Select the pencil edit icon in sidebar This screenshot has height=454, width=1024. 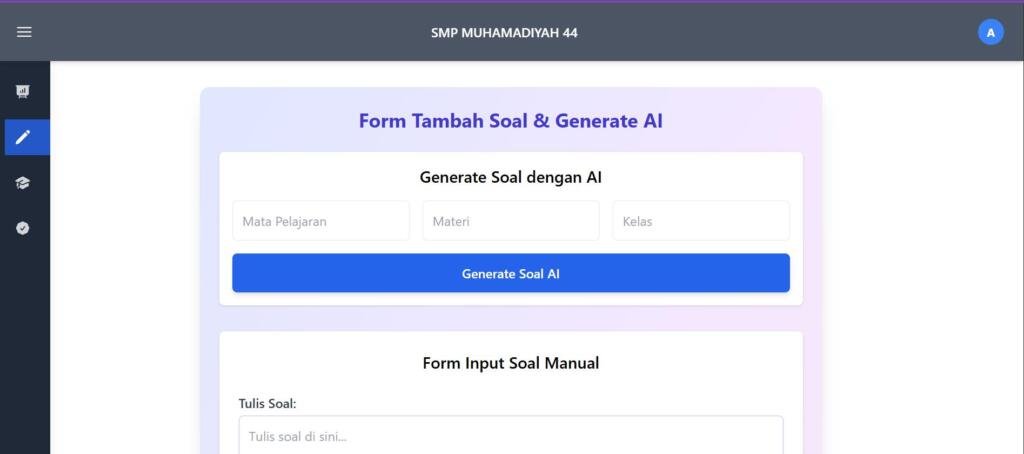pos(23,137)
